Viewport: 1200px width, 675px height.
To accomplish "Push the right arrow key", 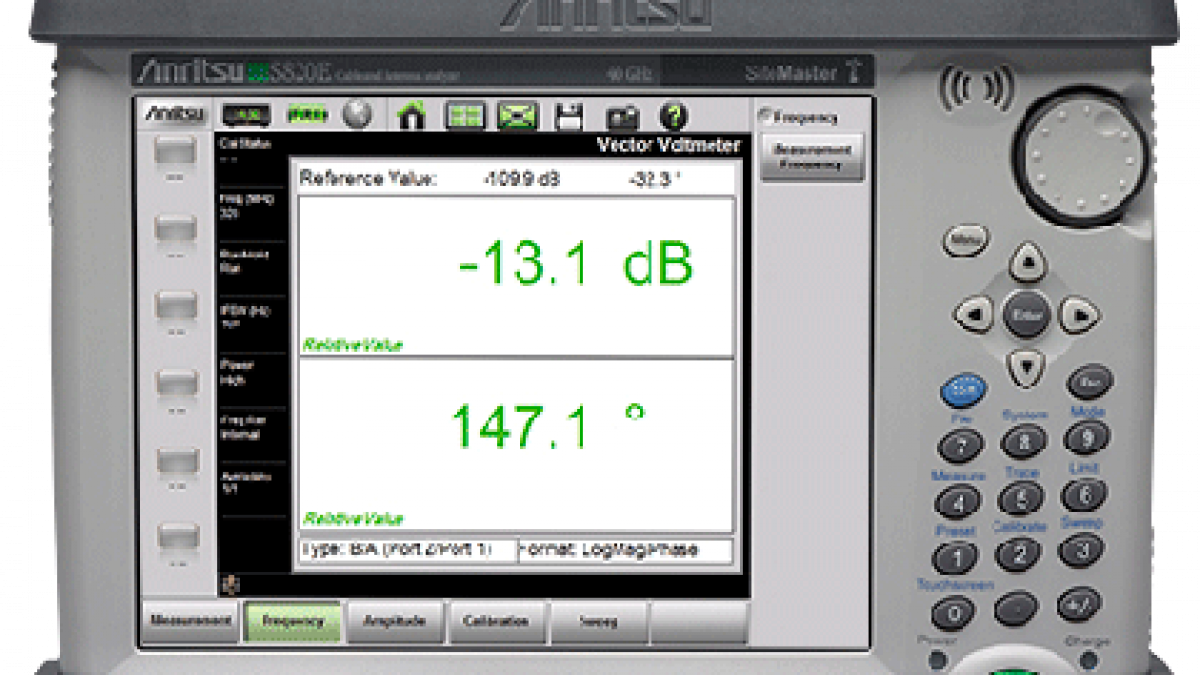I will click(1079, 316).
